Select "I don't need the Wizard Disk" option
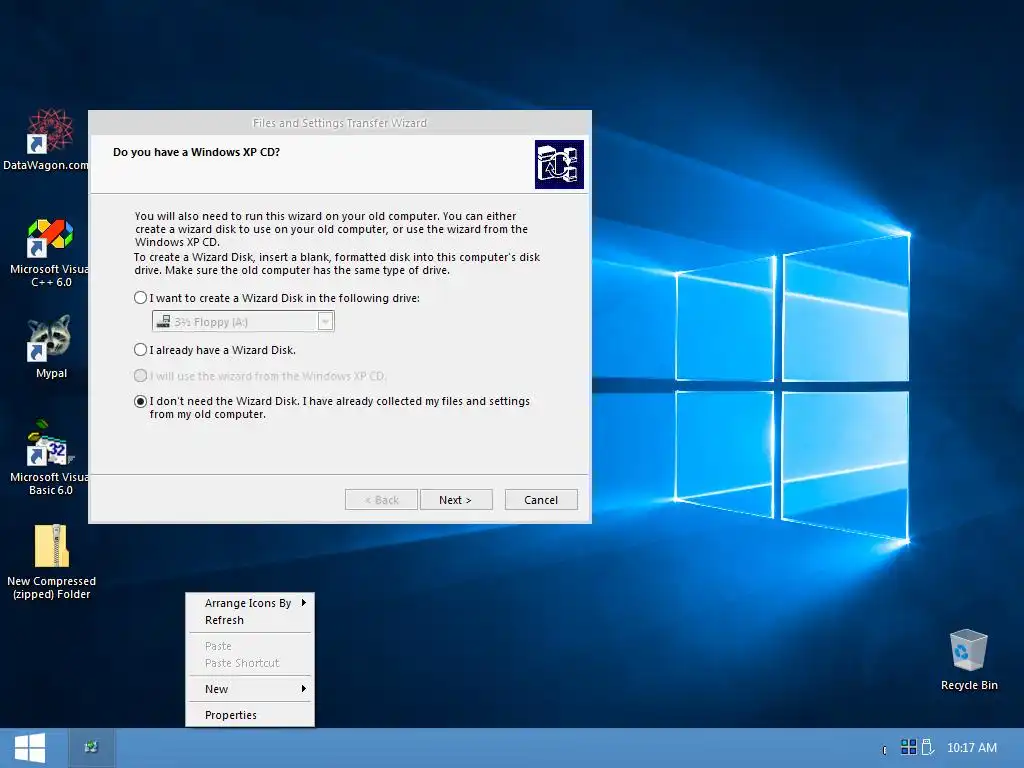The height and width of the screenshot is (768, 1024). (332, 408)
